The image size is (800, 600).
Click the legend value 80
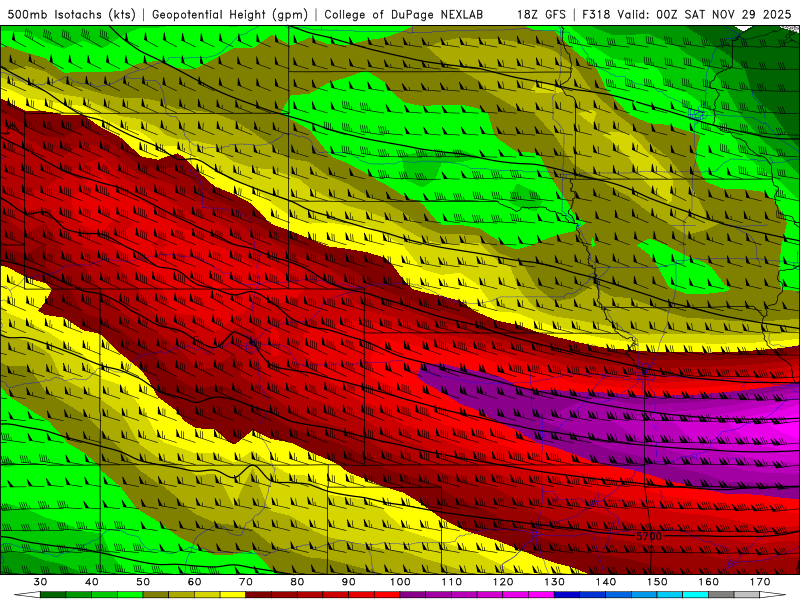(x=297, y=582)
